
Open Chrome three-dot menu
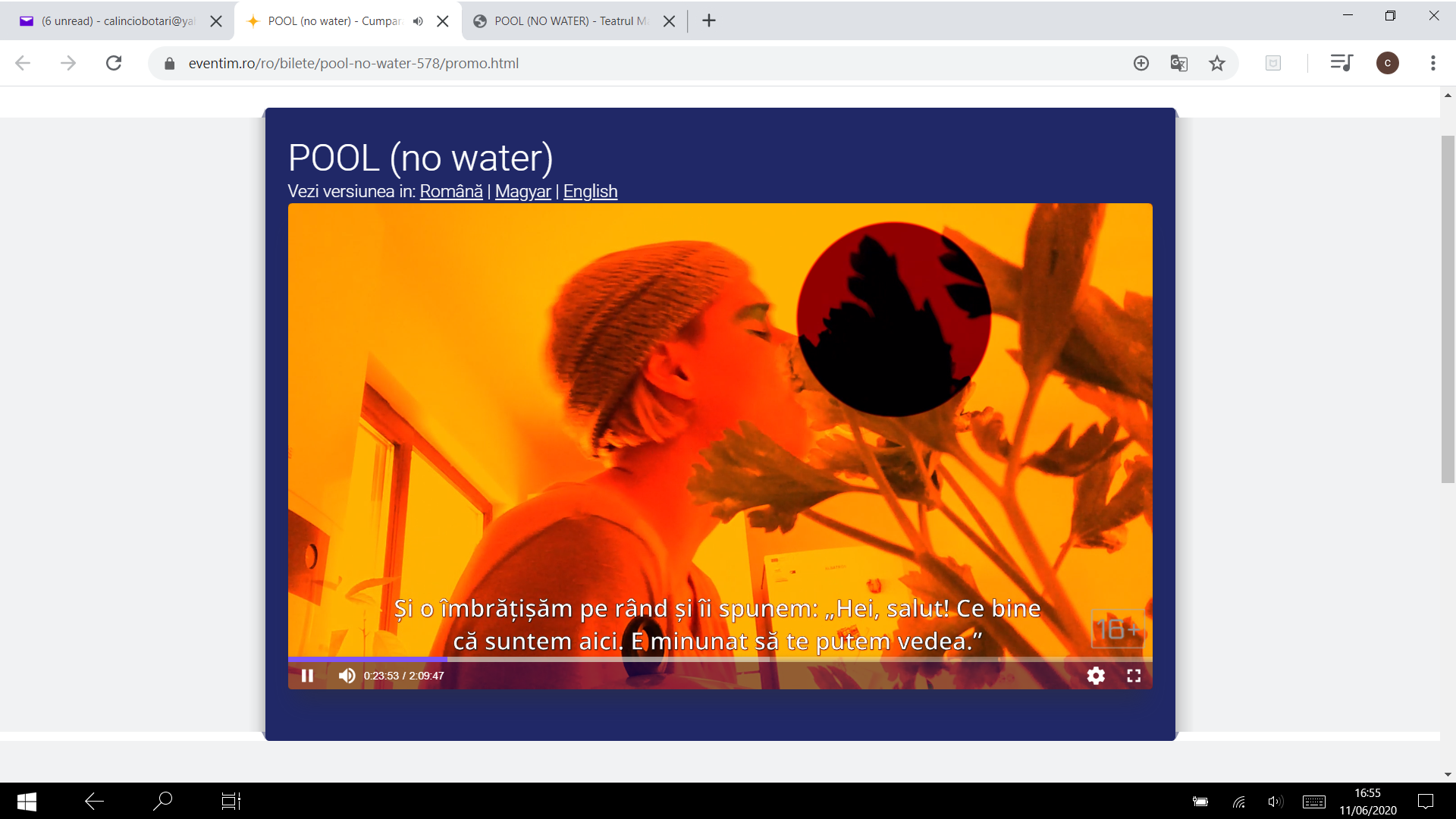1433,63
